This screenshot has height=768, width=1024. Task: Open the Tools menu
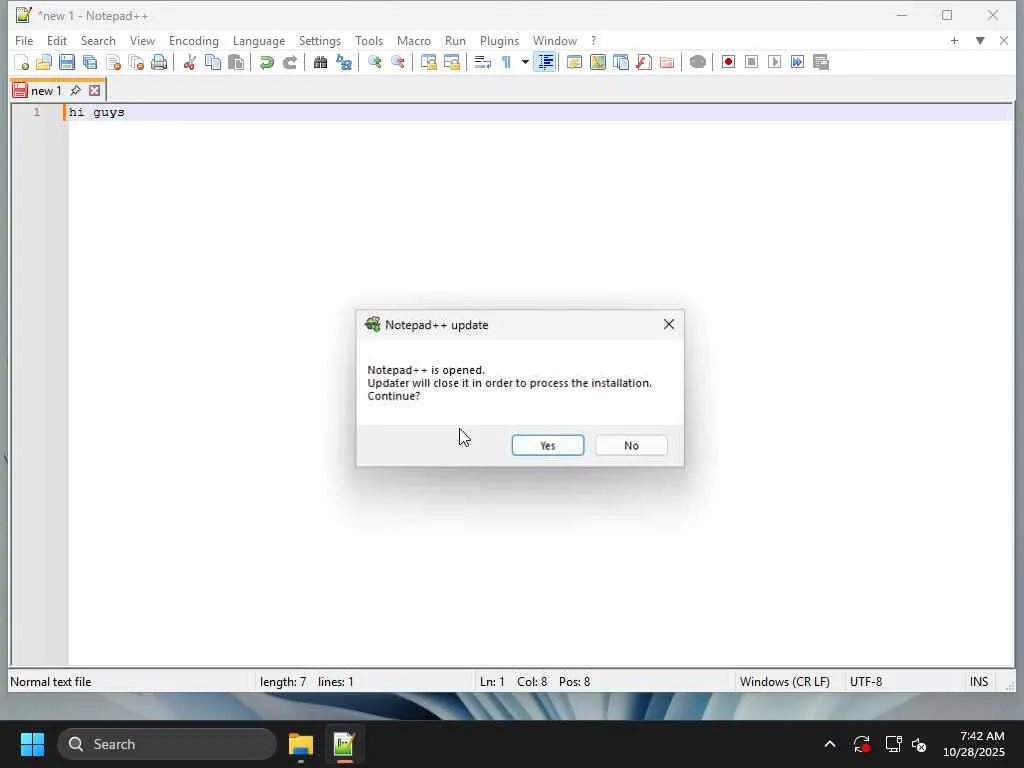[369, 40]
